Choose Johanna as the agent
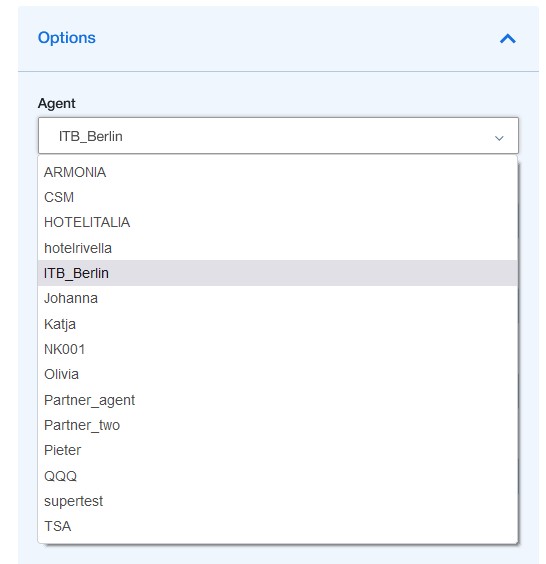The image size is (546, 564). pos(277,299)
